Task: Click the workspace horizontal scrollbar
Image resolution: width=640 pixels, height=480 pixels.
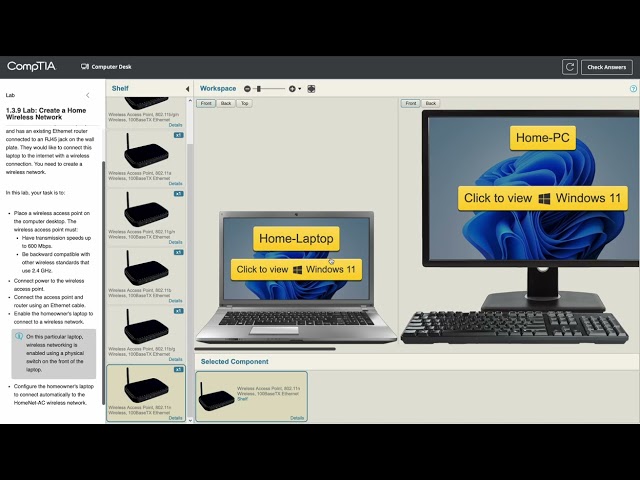Action: (265, 349)
